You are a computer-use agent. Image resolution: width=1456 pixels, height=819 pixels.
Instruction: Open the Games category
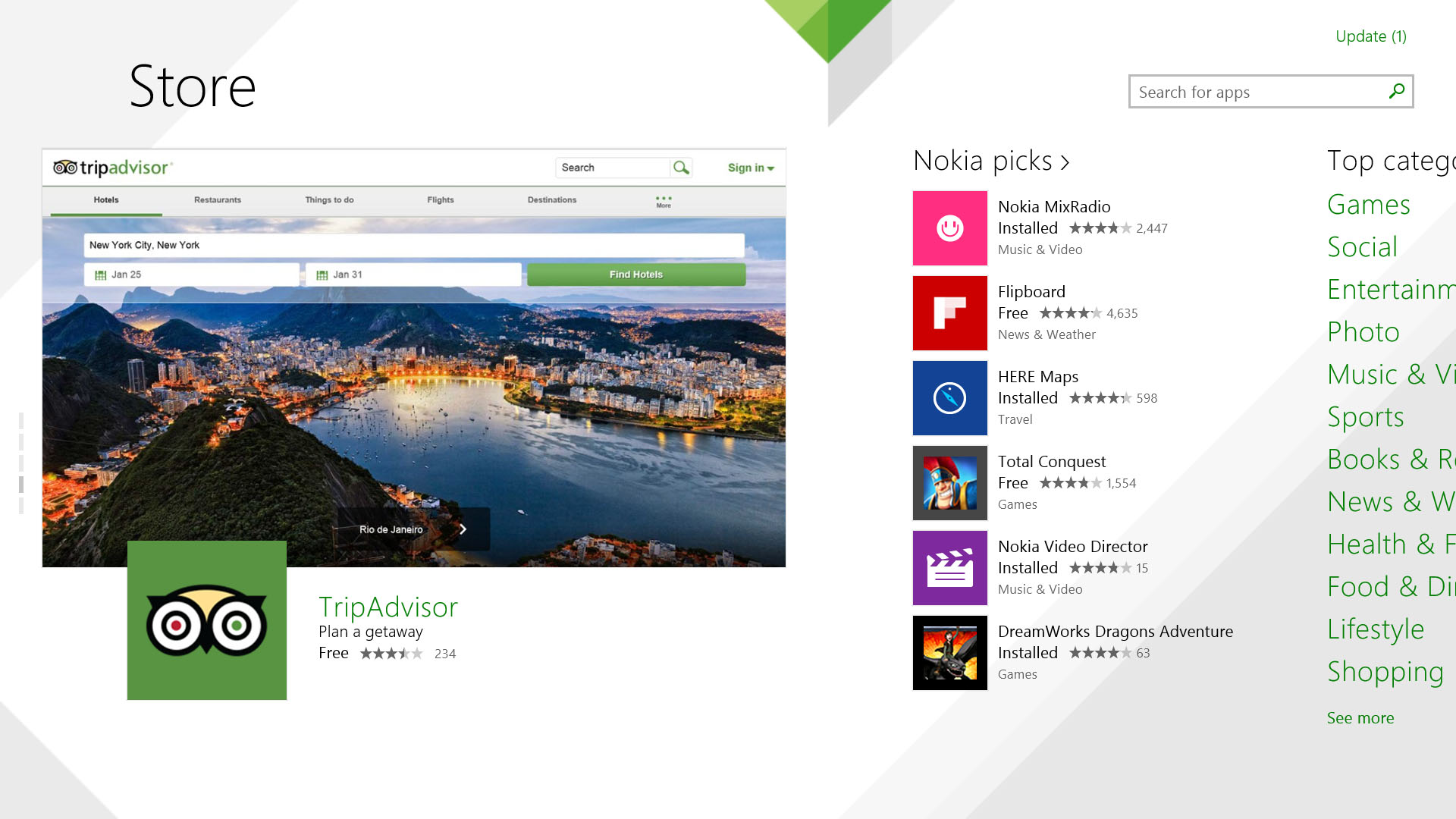coord(1369,205)
